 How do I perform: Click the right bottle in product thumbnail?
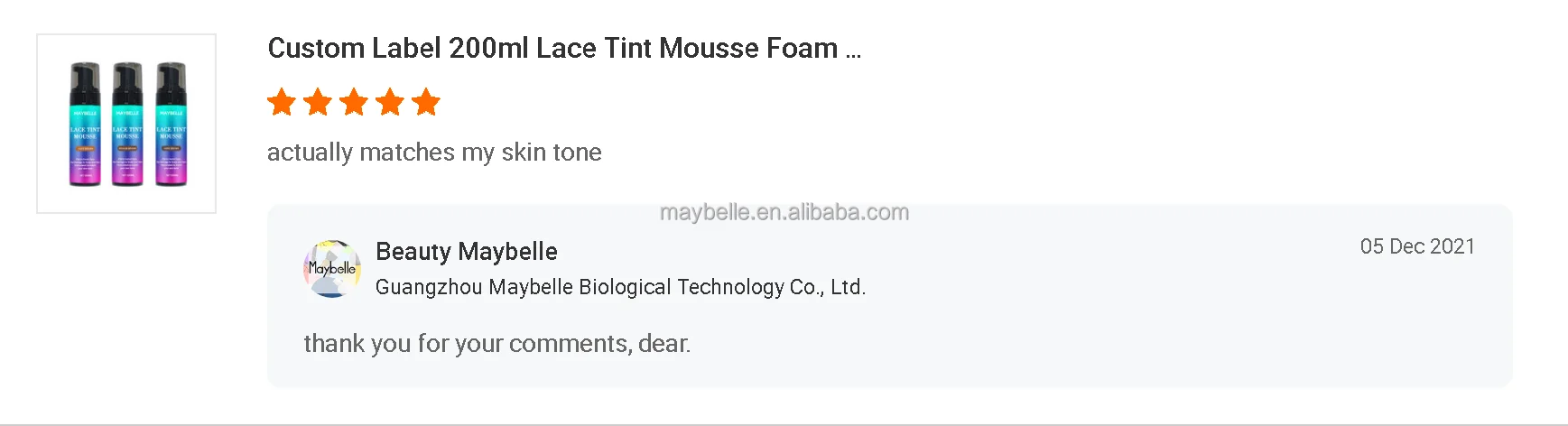click(171, 125)
